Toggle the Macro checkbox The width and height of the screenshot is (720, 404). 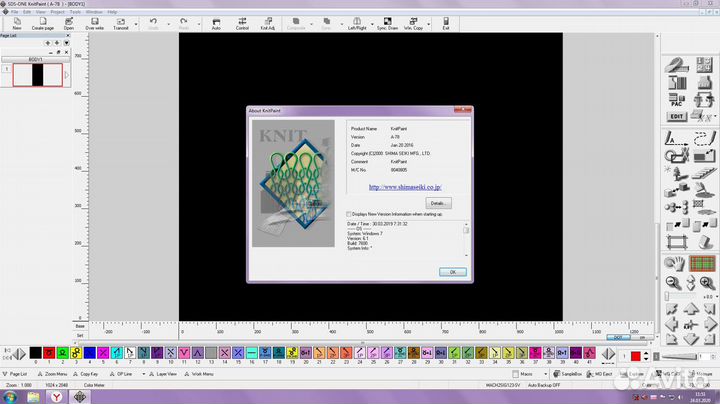(x=516, y=374)
